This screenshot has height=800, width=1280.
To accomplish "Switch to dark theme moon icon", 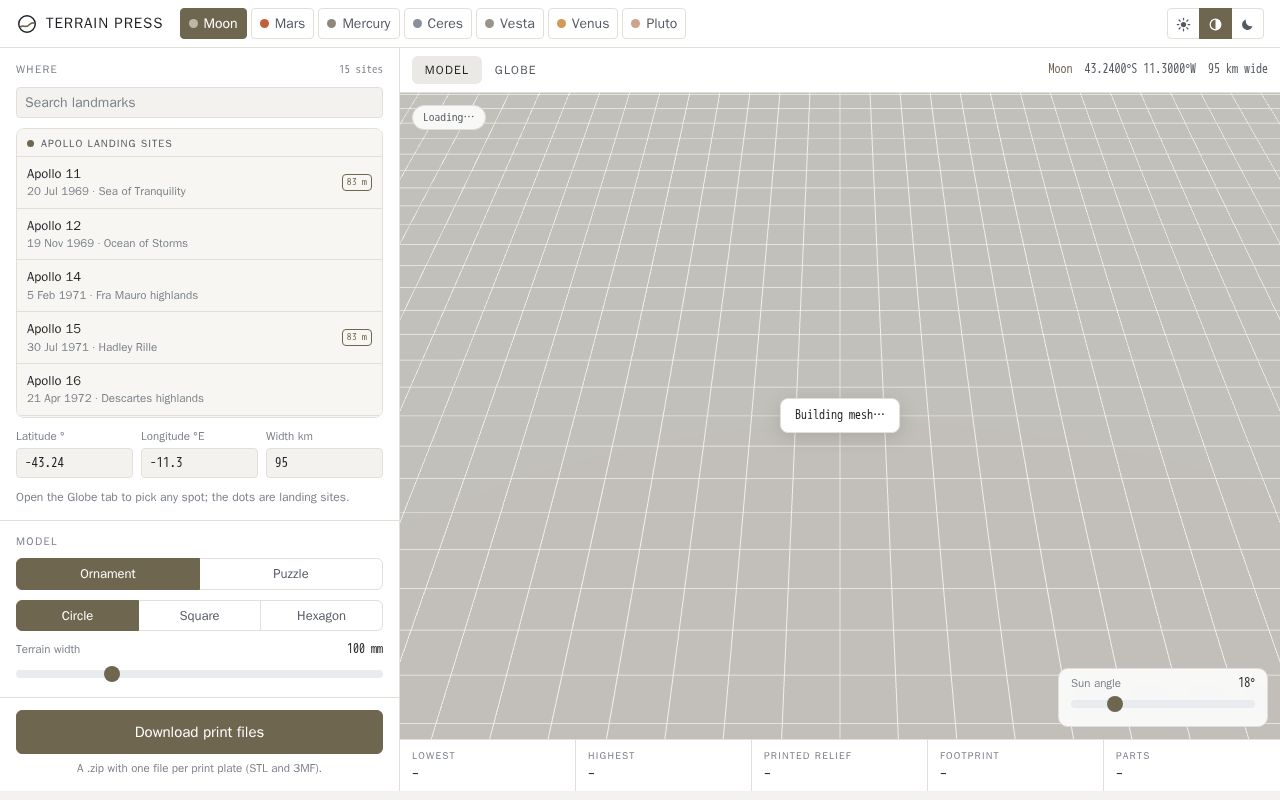I will tap(1247, 24).
